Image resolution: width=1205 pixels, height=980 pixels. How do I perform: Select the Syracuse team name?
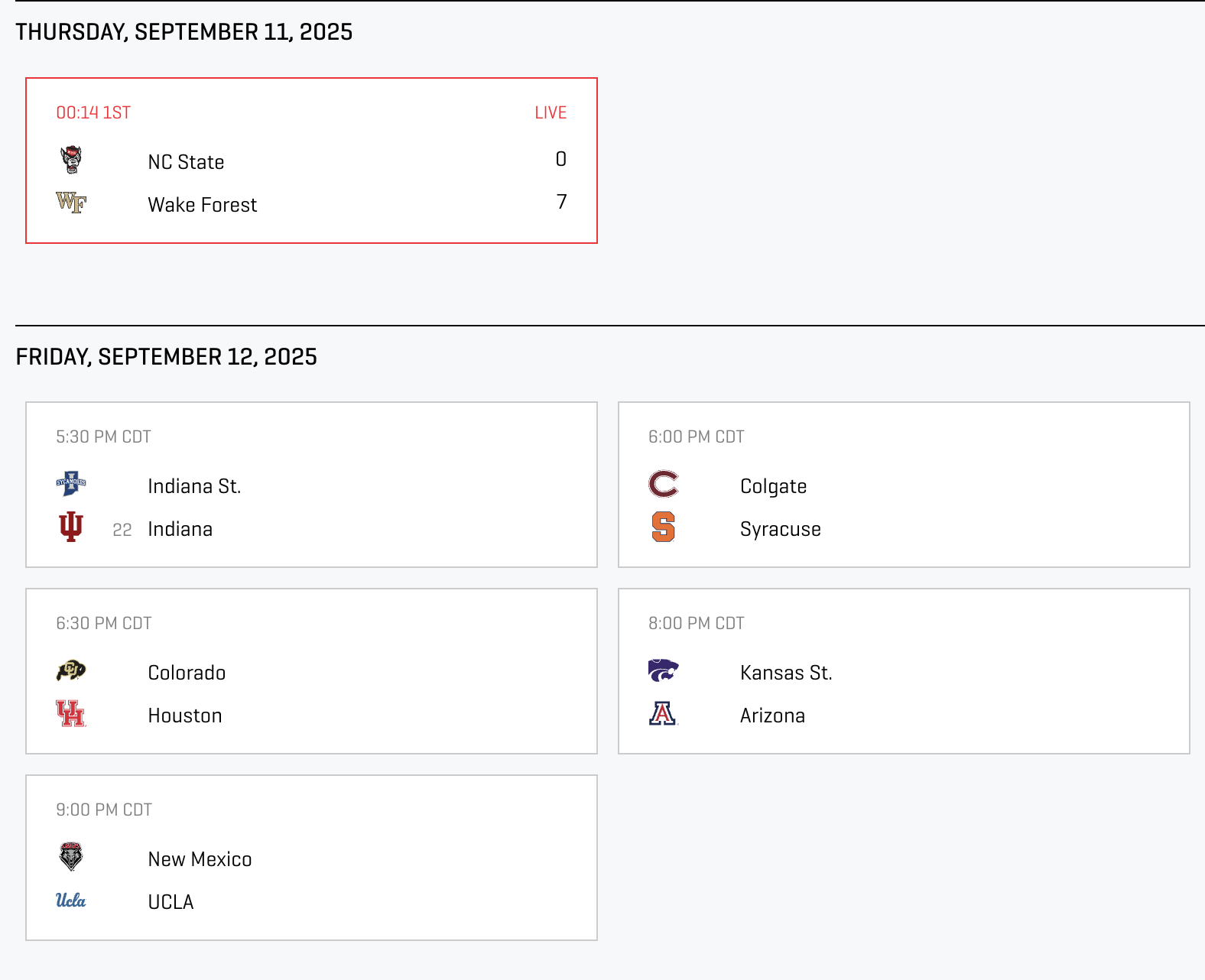(x=780, y=529)
